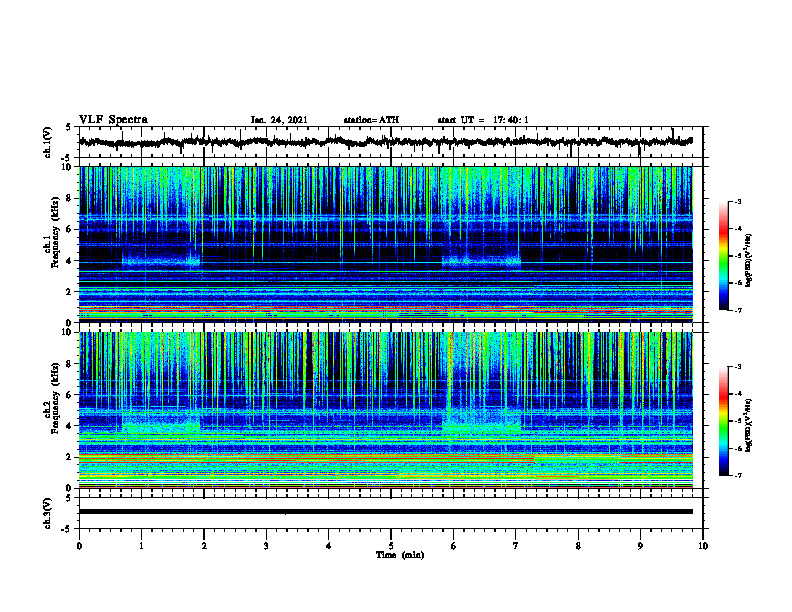This screenshot has height=612, width=792.
Task: Click the ch.1 spectrogram color bar
Action: [723, 256]
